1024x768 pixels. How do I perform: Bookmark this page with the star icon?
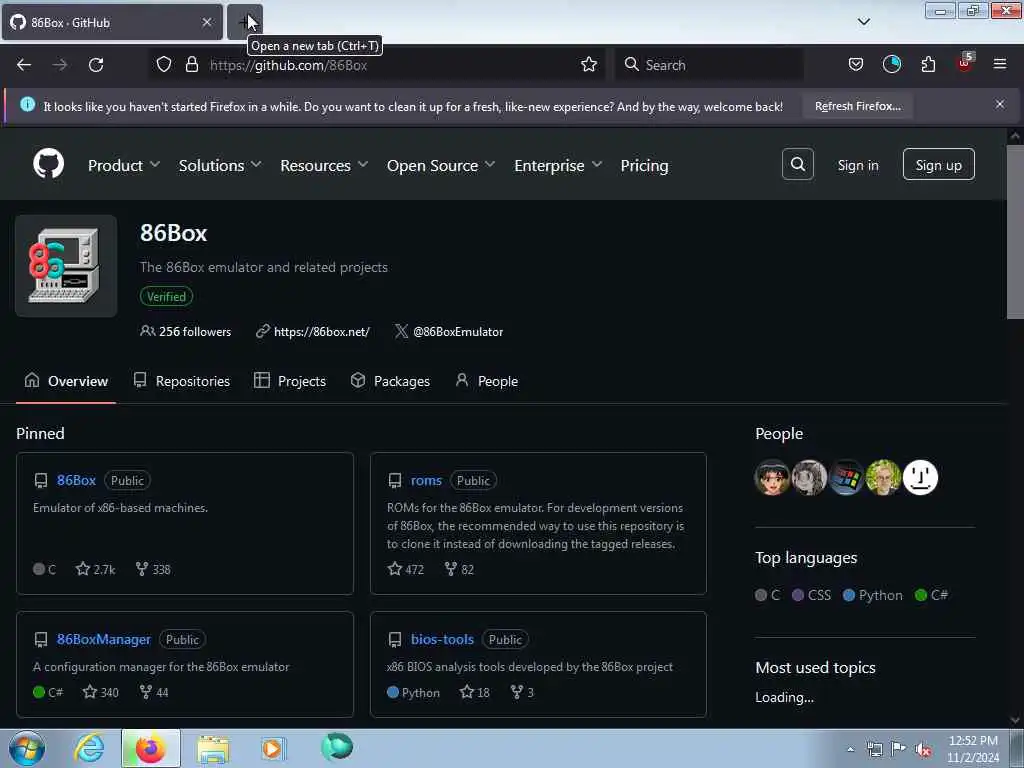tap(588, 65)
